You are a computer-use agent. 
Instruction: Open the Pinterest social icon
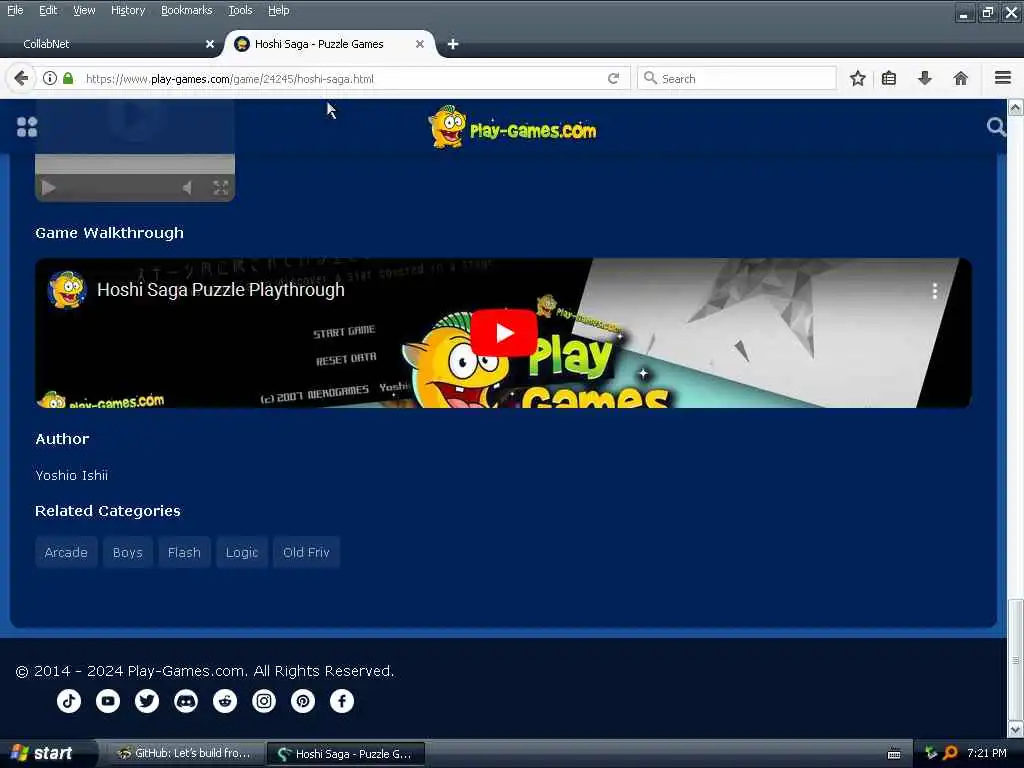(x=303, y=701)
